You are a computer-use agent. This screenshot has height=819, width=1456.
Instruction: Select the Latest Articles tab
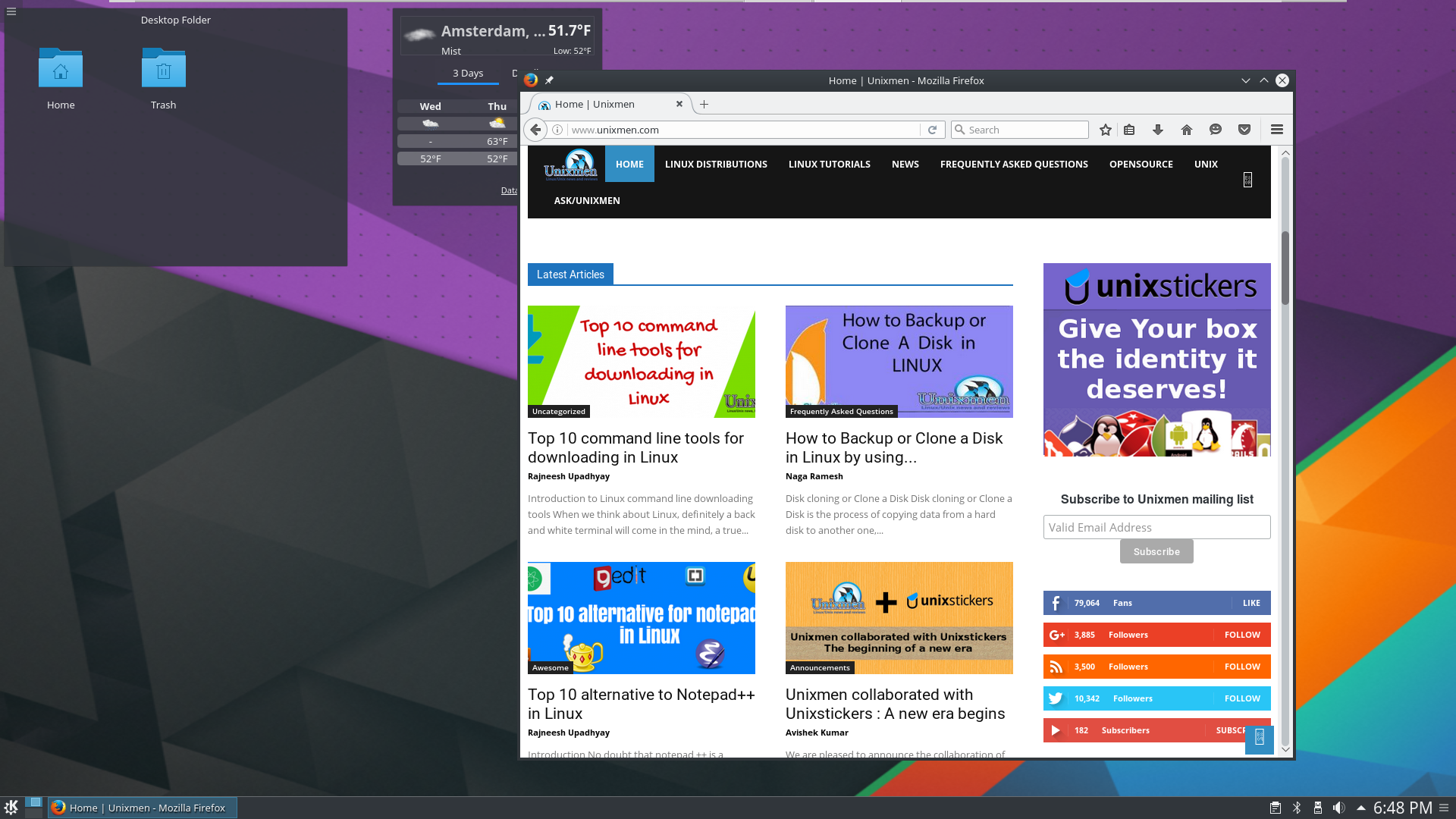[x=570, y=275]
